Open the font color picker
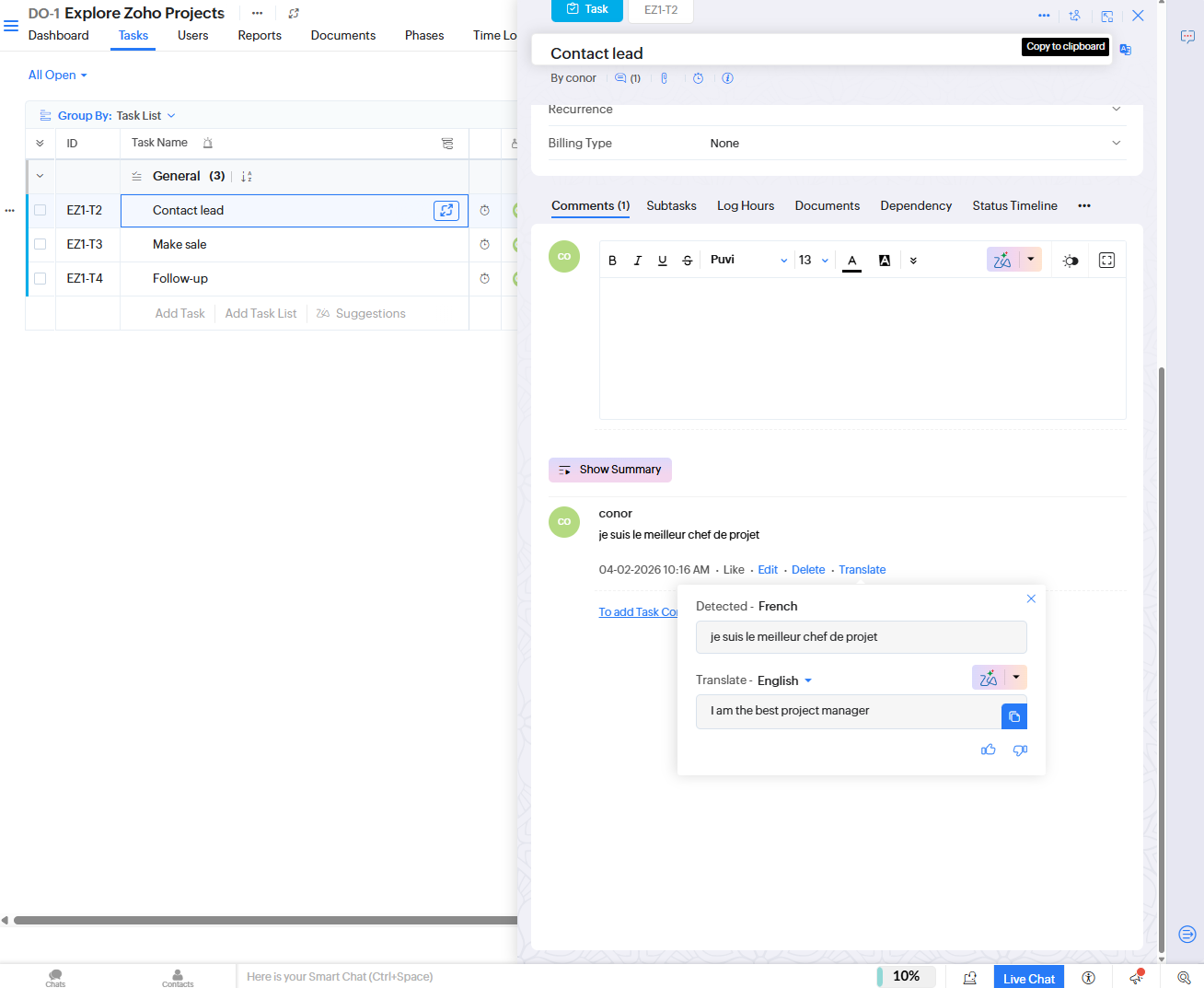Screen dimensions: 1204x988 [852, 261]
